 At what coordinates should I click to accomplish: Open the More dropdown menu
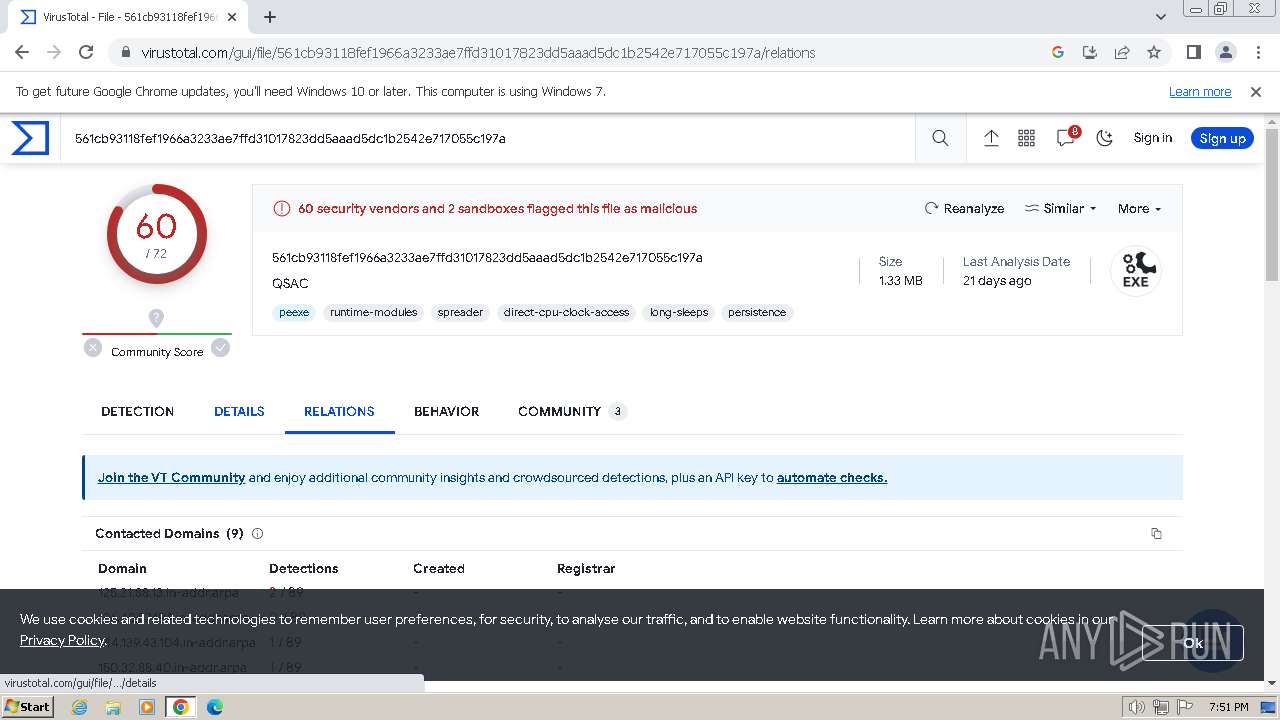(1139, 208)
